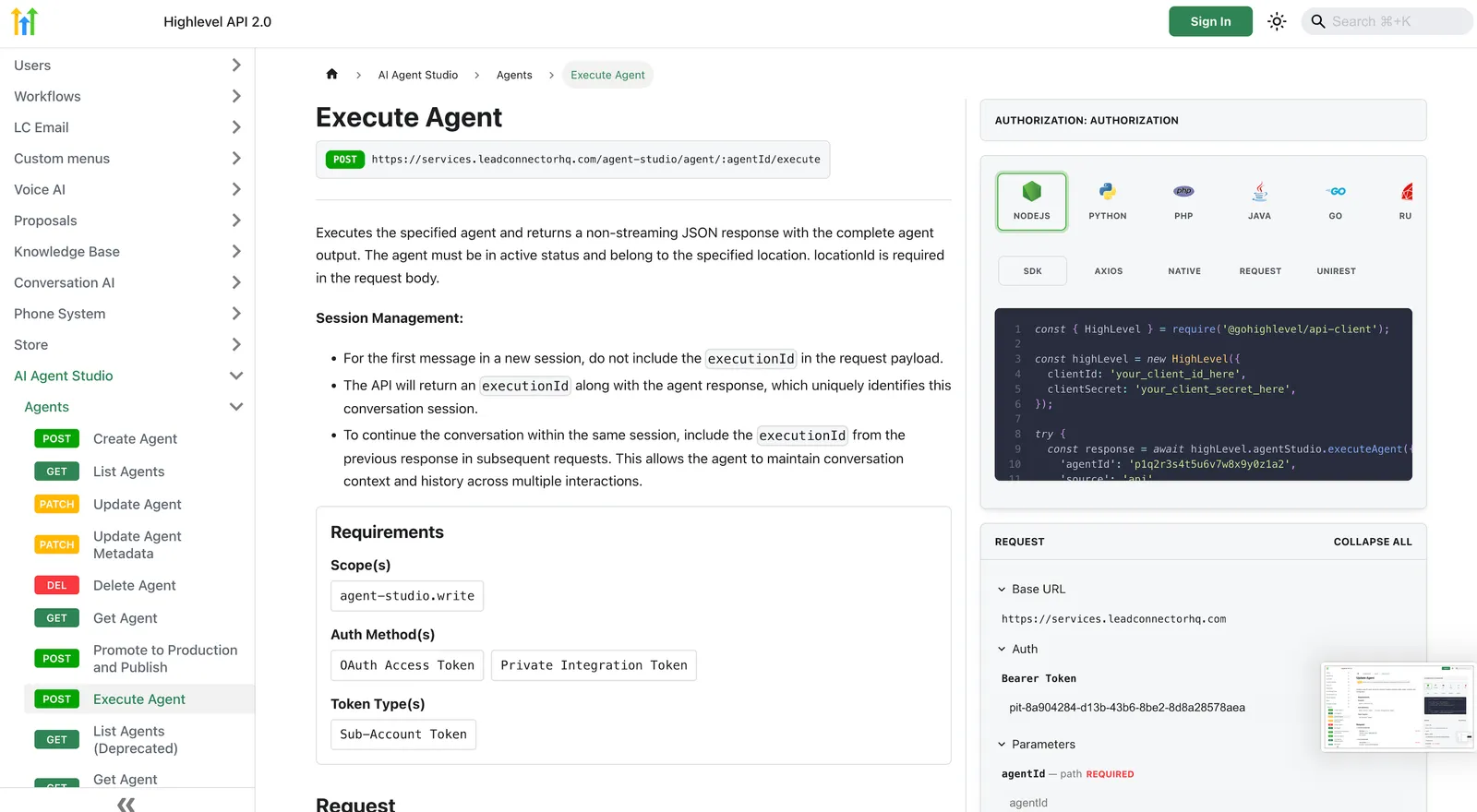The image size is (1477, 812).
Task: Click the PATCH badge beside Update Agent
Action: 56,505
